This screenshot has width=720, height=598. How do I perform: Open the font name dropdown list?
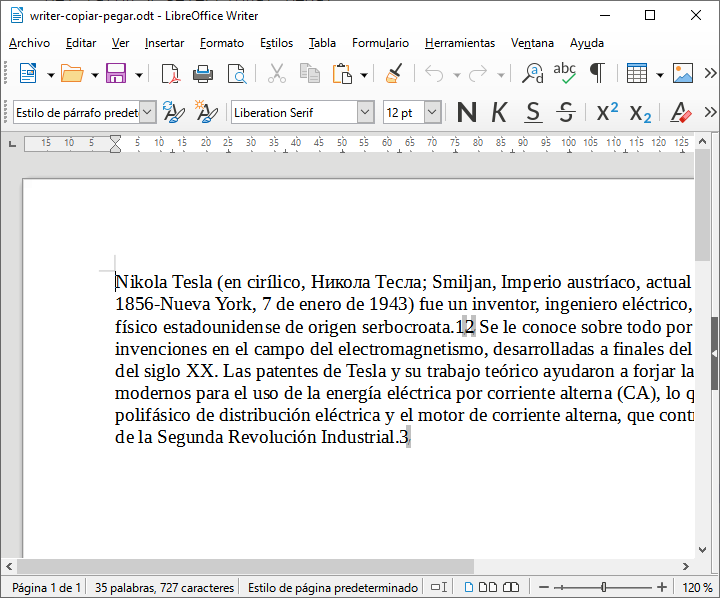coord(366,112)
